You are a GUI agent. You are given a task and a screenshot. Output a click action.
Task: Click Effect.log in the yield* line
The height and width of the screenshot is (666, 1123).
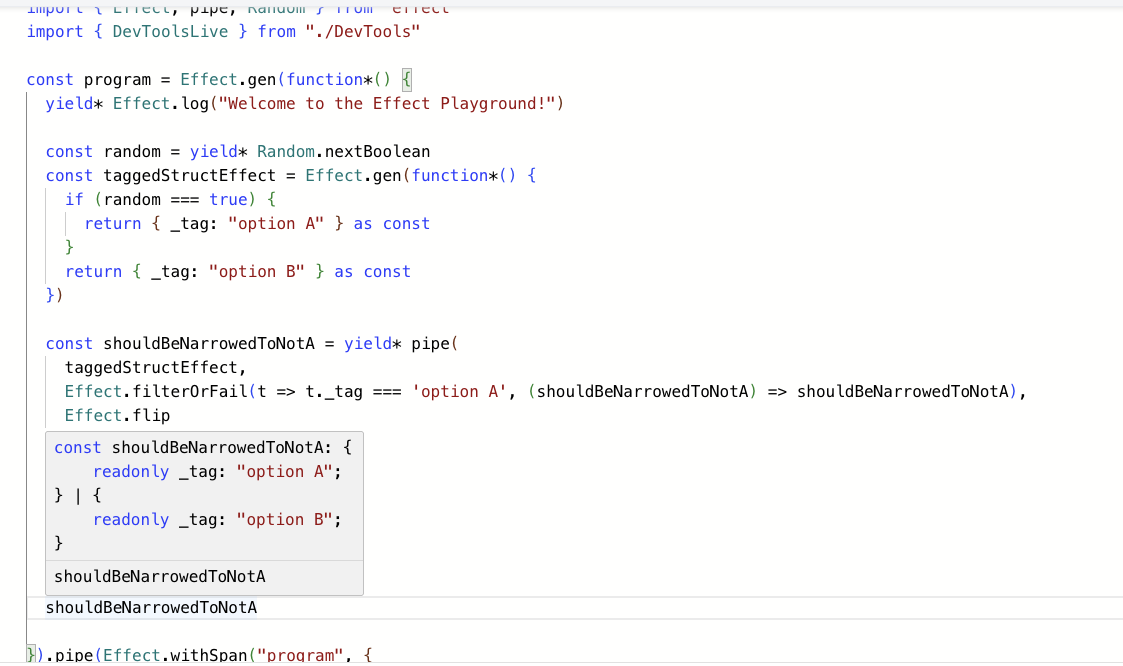tap(160, 104)
